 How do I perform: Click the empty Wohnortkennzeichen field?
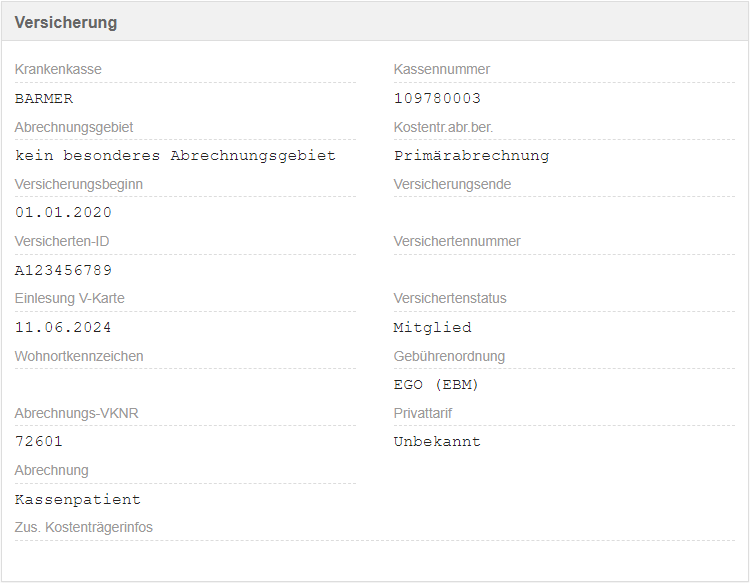click(x=185, y=384)
